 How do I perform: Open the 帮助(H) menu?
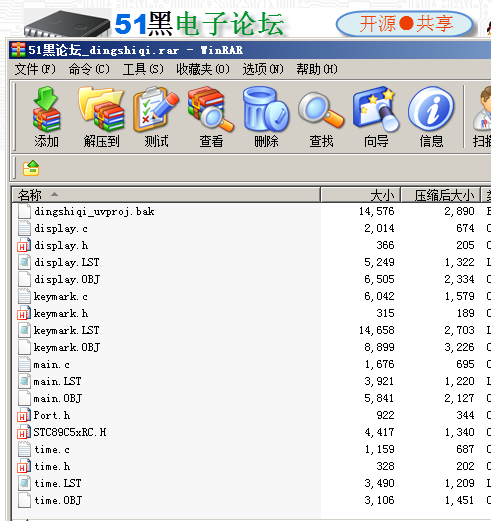coord(317,69)
